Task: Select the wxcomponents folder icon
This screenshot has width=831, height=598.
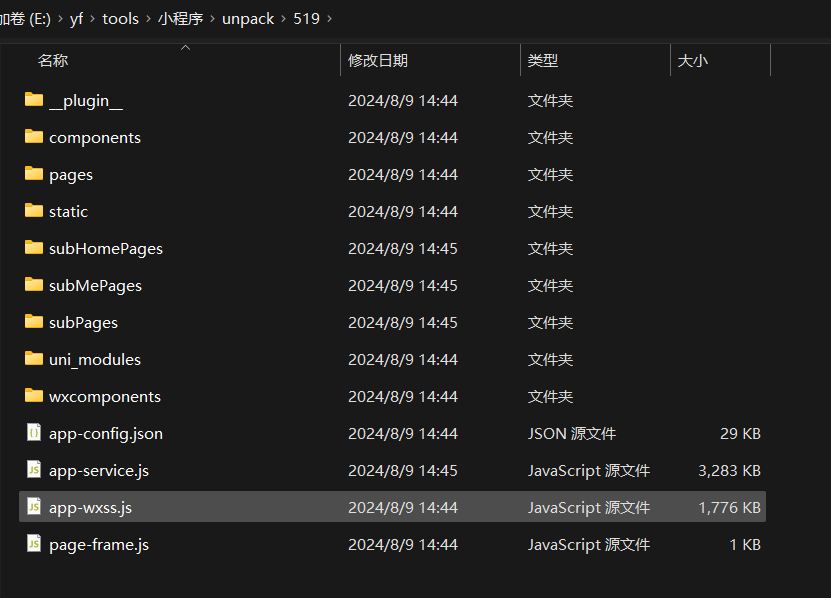Action: click(33, 396)
